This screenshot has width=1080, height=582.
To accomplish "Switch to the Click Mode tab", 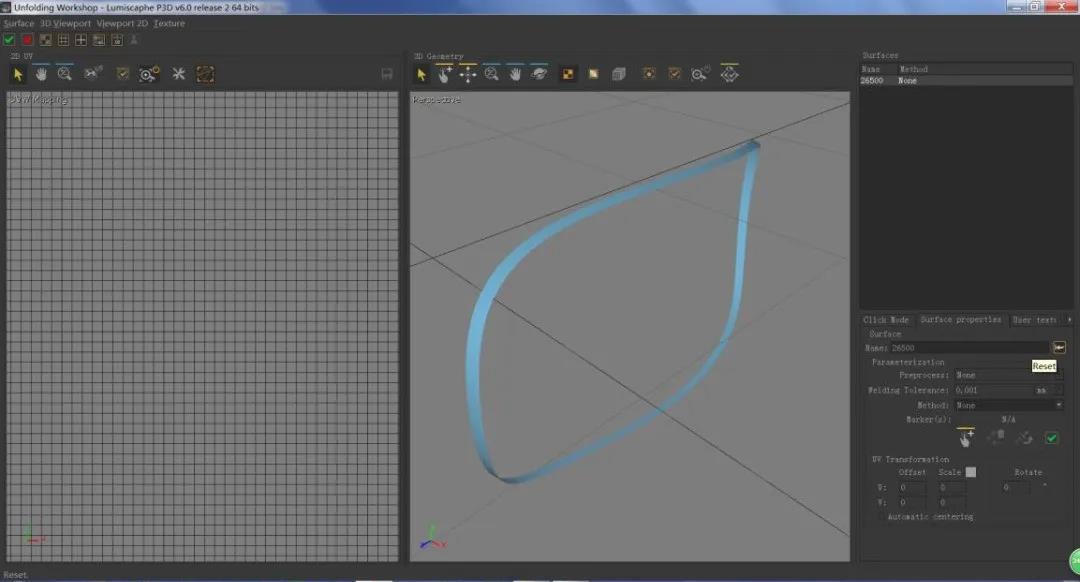I will pos(886,320).
